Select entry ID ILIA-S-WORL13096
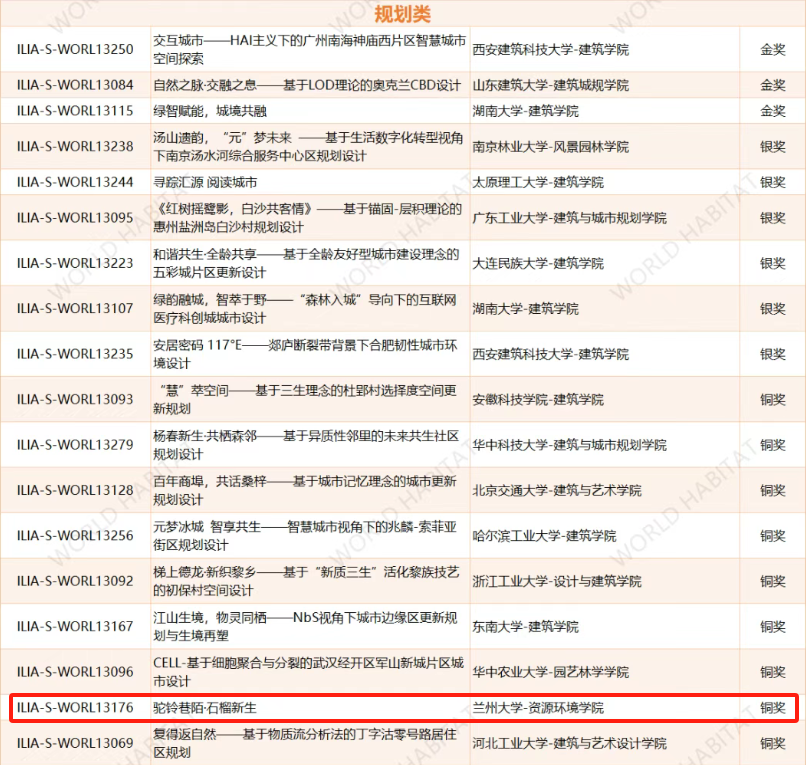The height and width of the screenshot is (765, 806). click(x=75, y=672)
